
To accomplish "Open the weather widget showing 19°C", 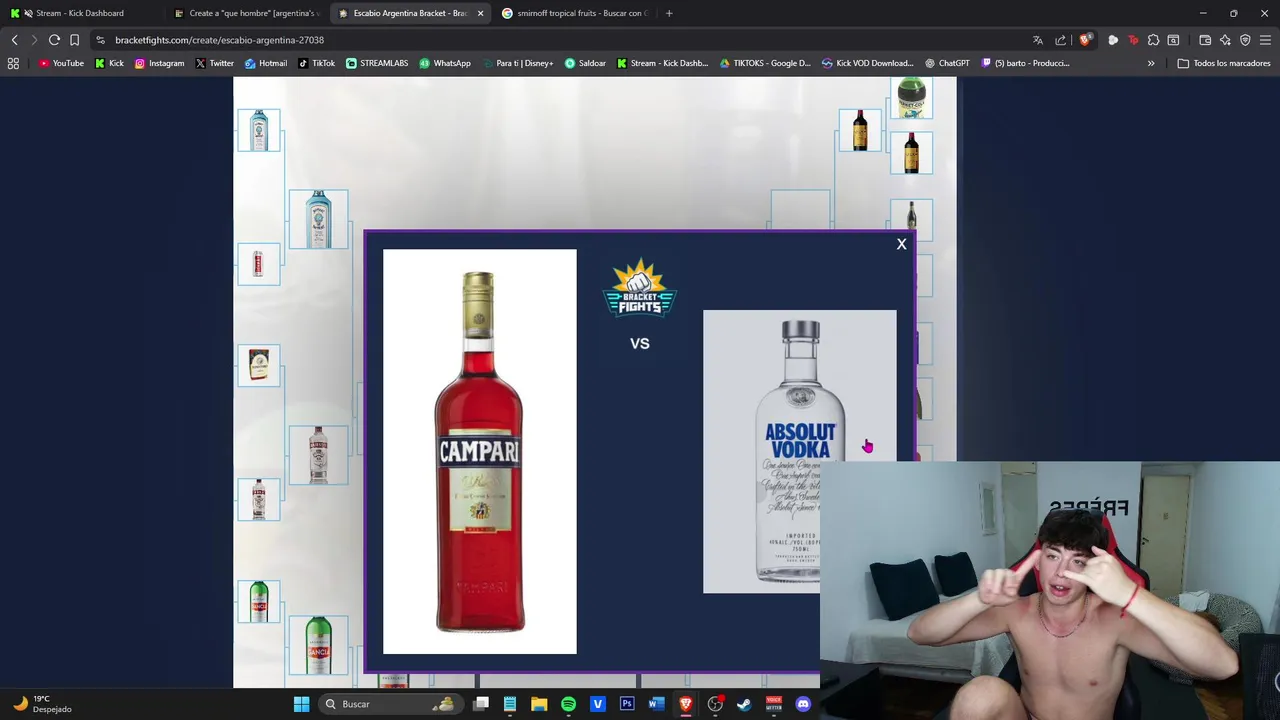I will click(42, 704).
